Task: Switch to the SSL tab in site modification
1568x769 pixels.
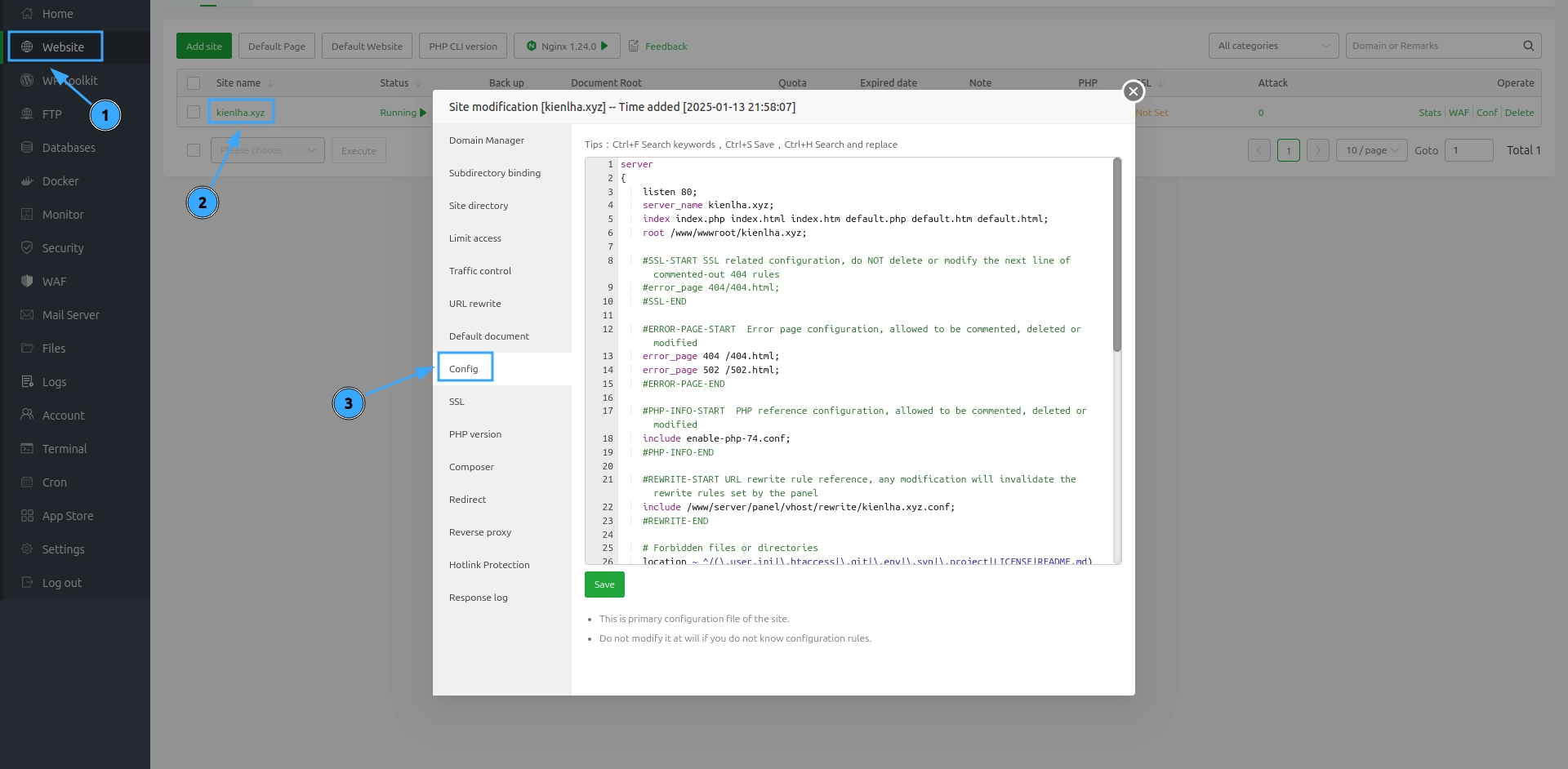Action: pyautogui.click(x=457, y=401)
